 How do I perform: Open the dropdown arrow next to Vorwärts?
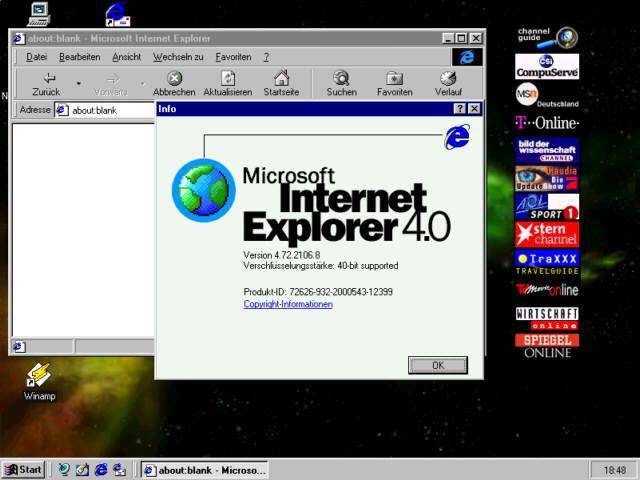[142, 84]
